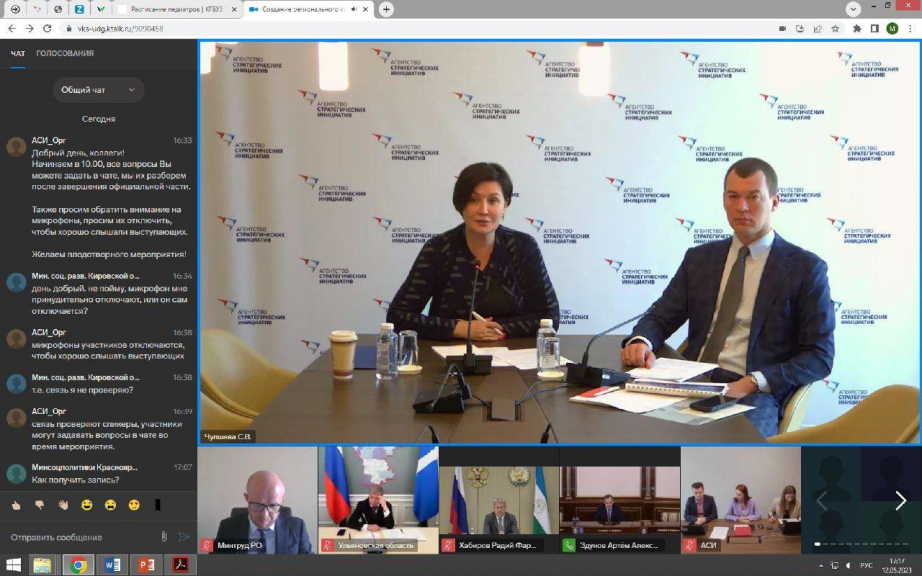Image resolution: width=922 pixels, height=576 pixels.
Task: Close the Расписание педиатров tab
Action: pos(234,9)
